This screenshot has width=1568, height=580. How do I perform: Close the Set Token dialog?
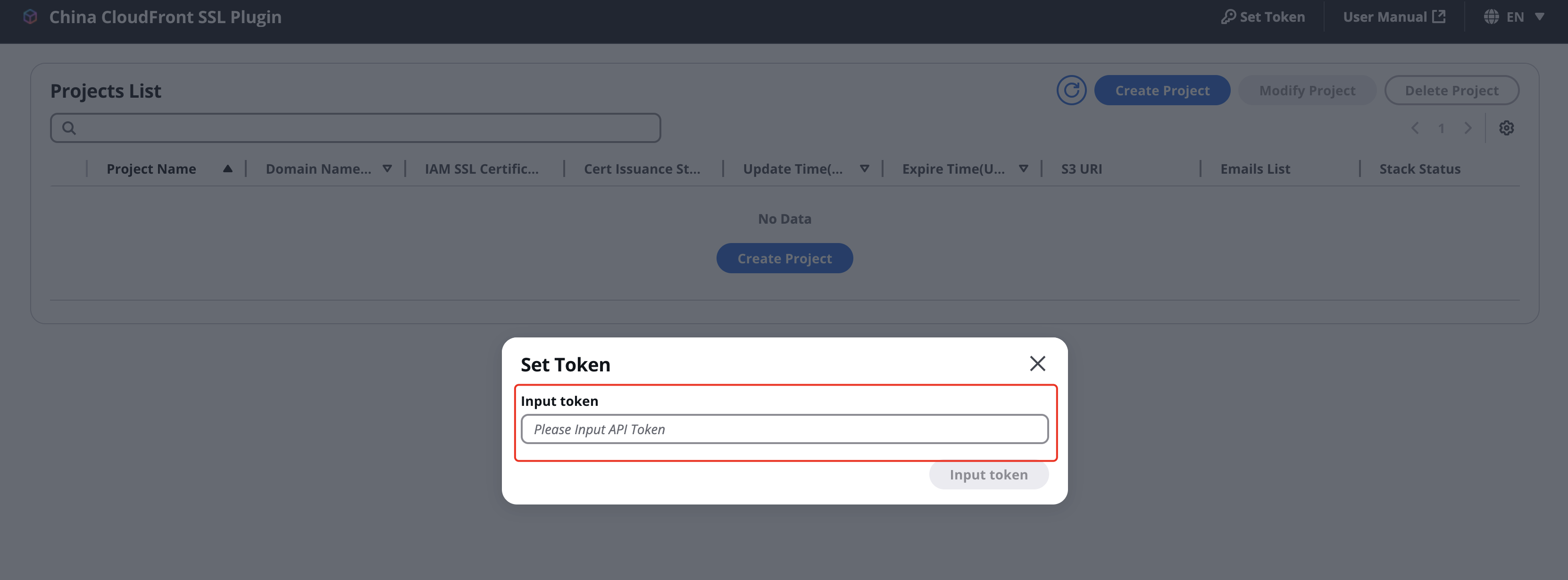[x=1037, y=364]
